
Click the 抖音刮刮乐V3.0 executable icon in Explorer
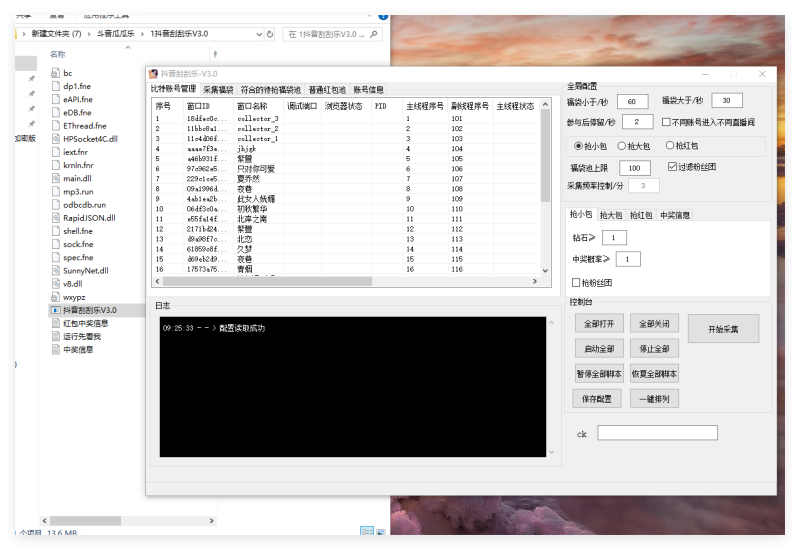coord(56,310)
